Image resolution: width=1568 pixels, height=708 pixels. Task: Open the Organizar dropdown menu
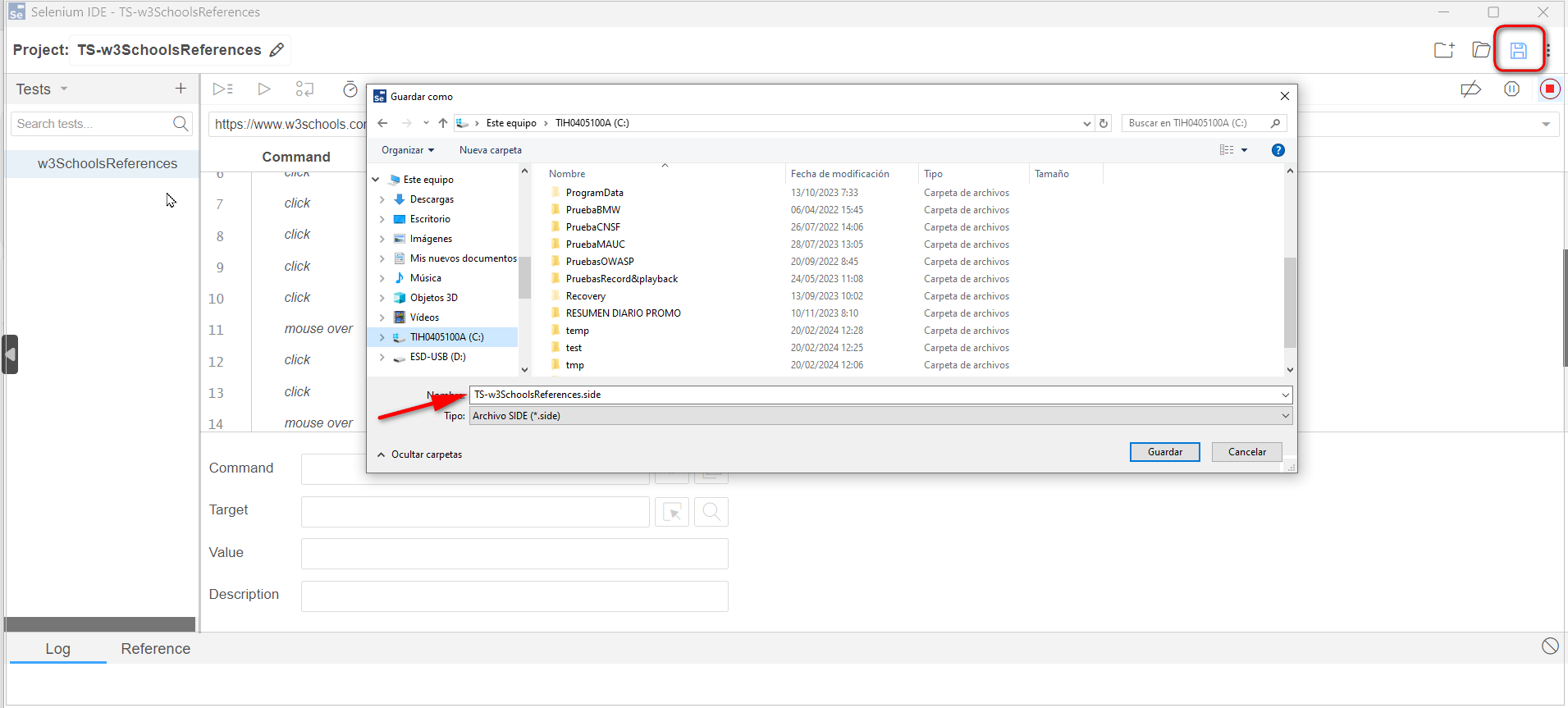407,150
